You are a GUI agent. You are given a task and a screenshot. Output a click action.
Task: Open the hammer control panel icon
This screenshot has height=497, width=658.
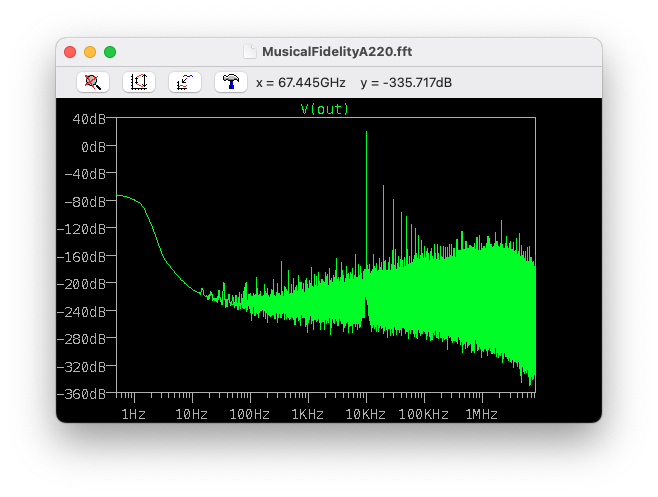pyautogui.click(x=231, y=82)
